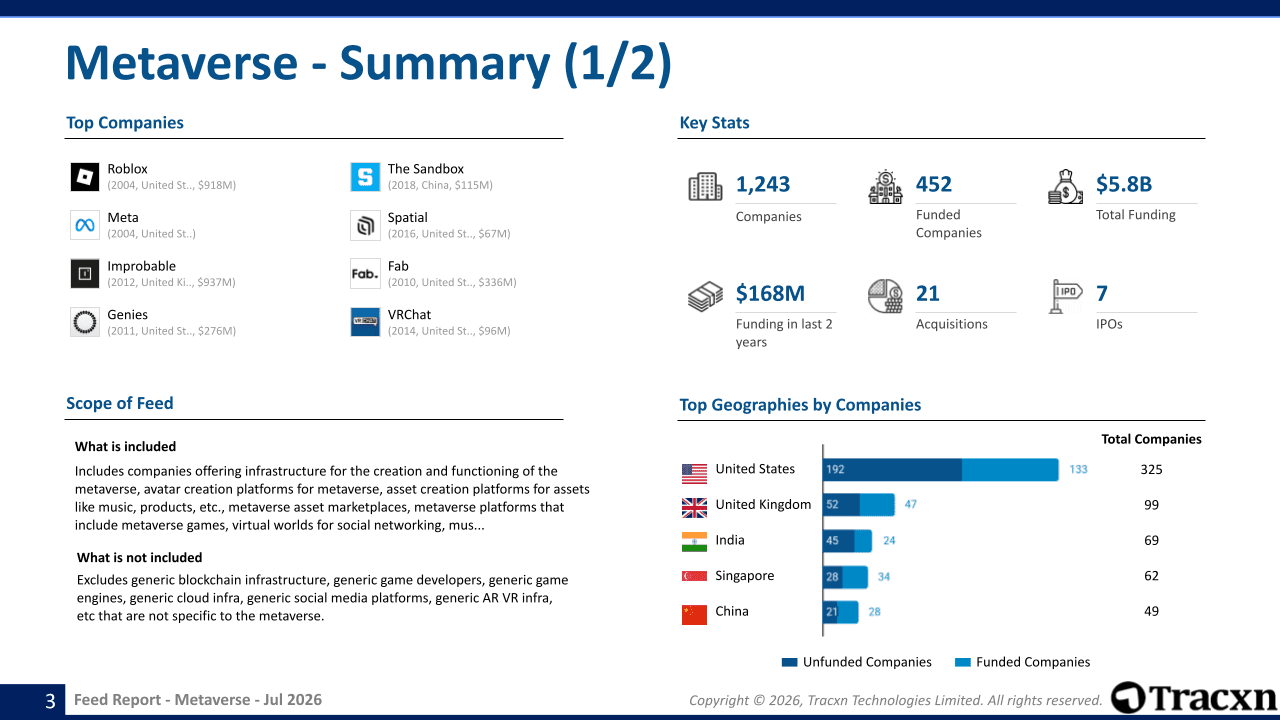Click the Singapore flag icon
This screenshot has height=720, width=1280.
(694, 576)
